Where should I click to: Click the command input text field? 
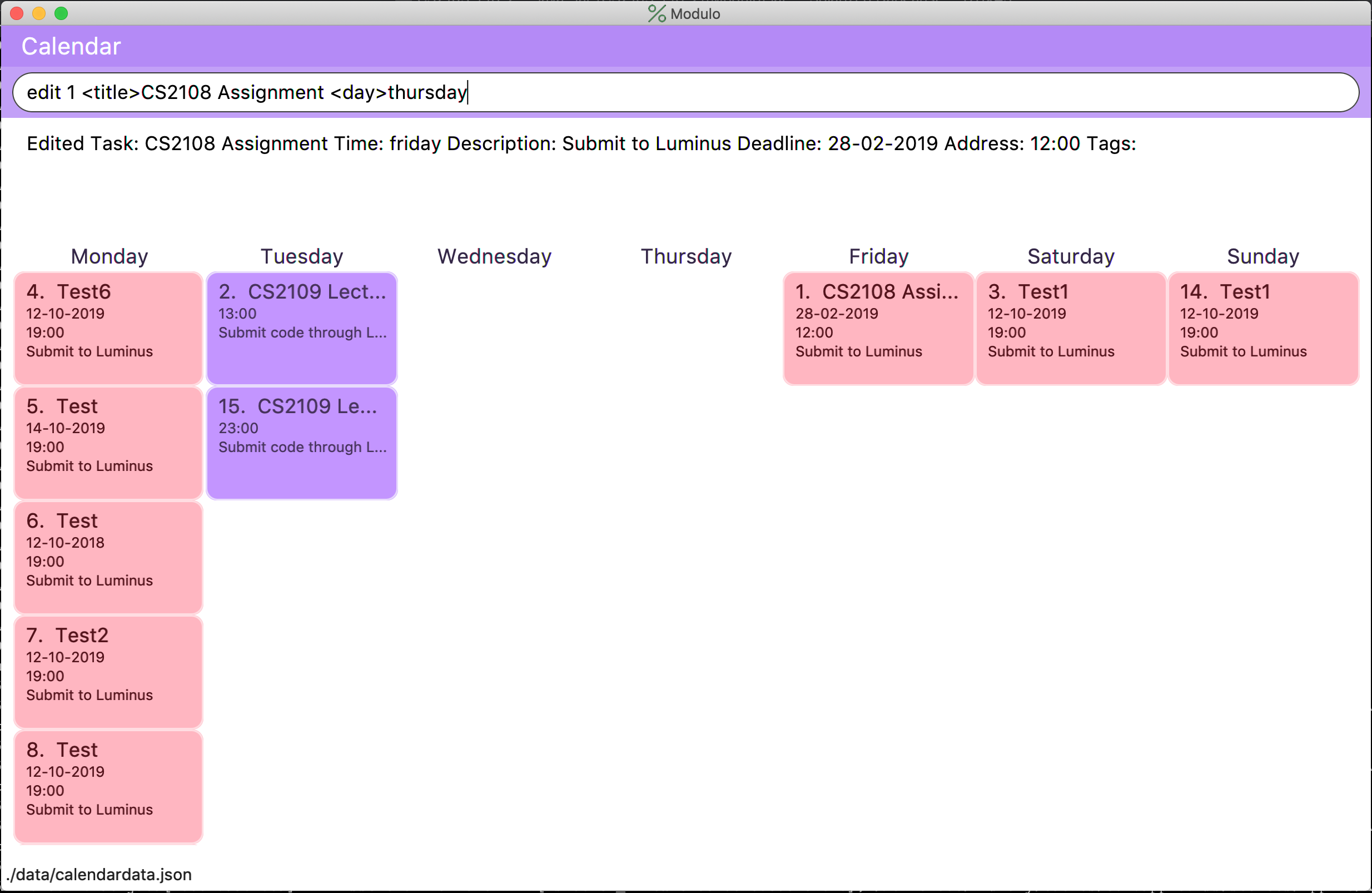click(x=685, y=92)
